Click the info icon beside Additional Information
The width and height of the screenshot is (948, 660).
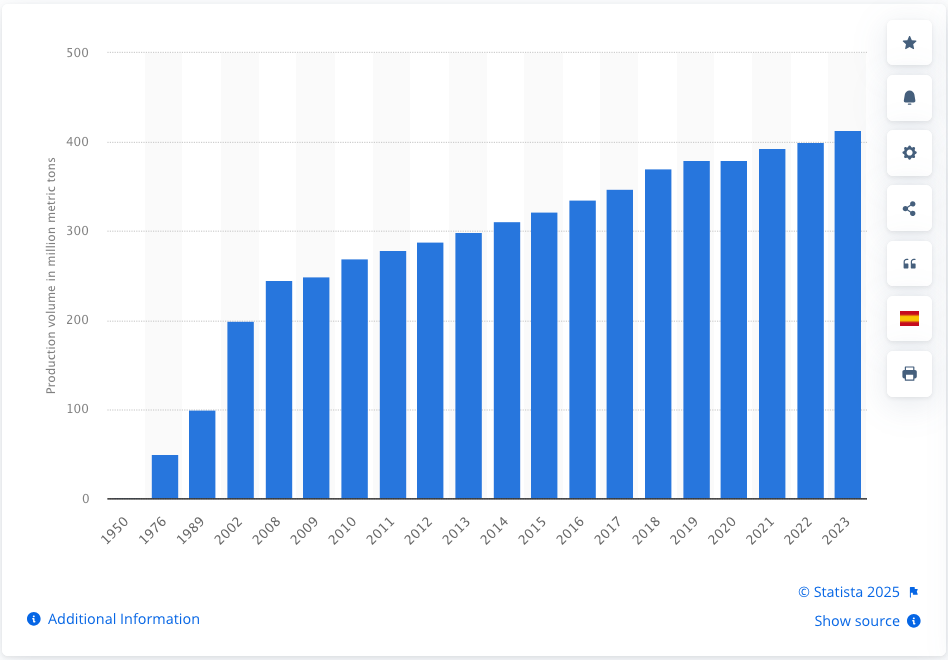click(34, 619)
